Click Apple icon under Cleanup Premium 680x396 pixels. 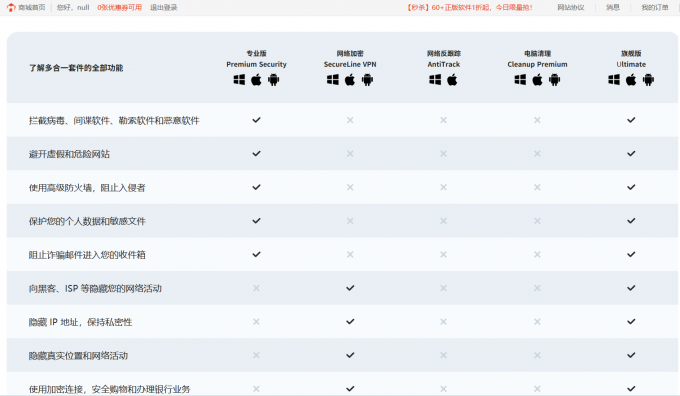pos(537,80)
